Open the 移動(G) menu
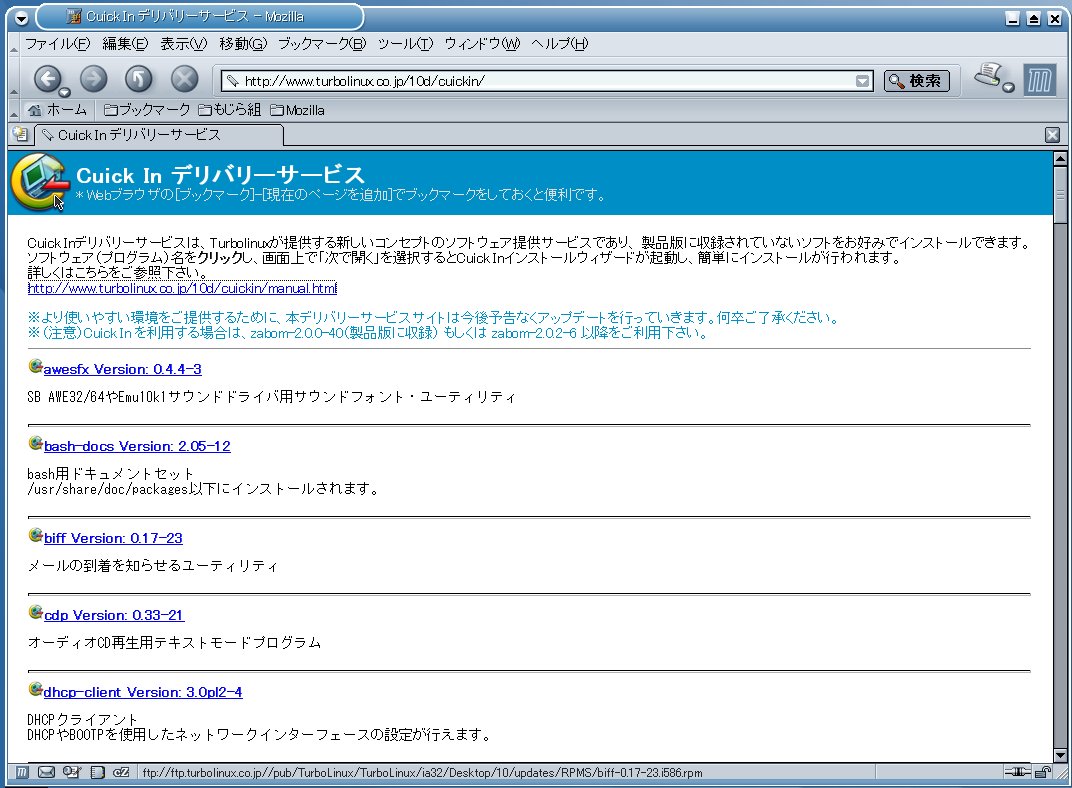The height and width of the screenshot is (788, 1072). coord(243,44)
